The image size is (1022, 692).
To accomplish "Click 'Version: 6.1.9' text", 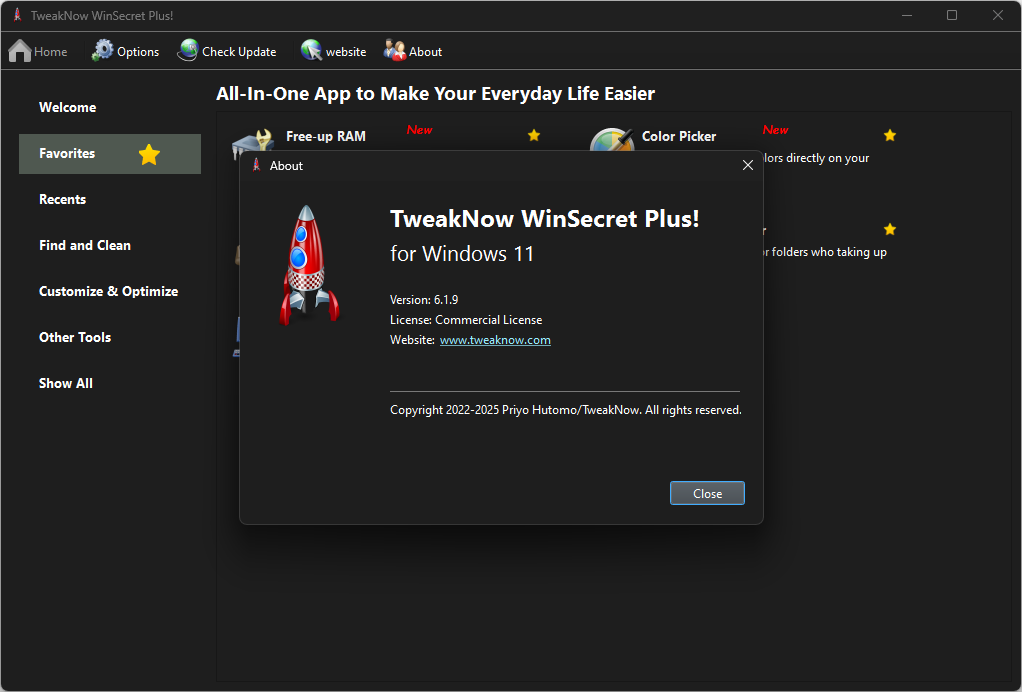I will (424, 300).
